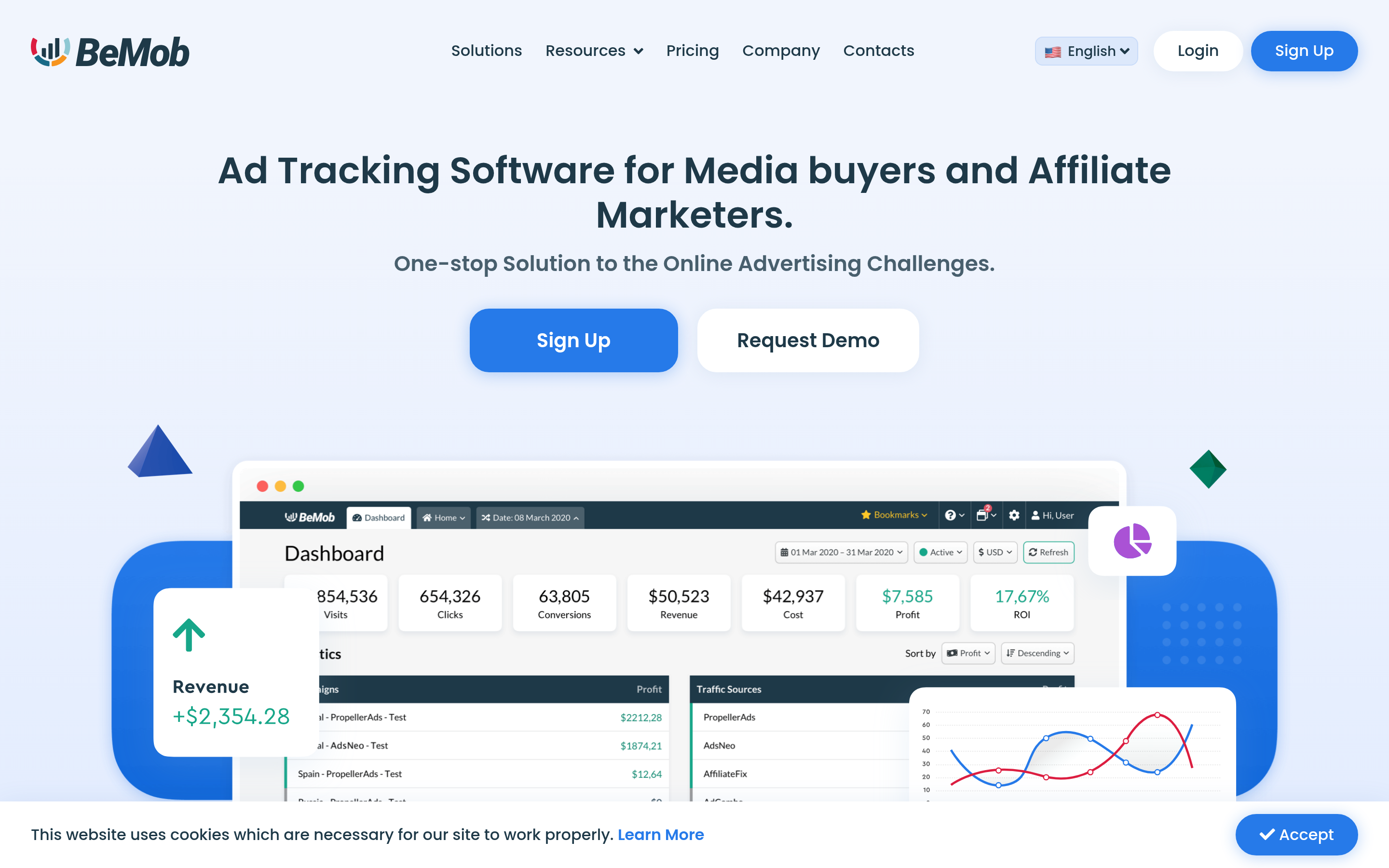Viewport: 1389px width, 868px height.
Task: Click the $42,937 Cost card
Action: tap(793, 603)
